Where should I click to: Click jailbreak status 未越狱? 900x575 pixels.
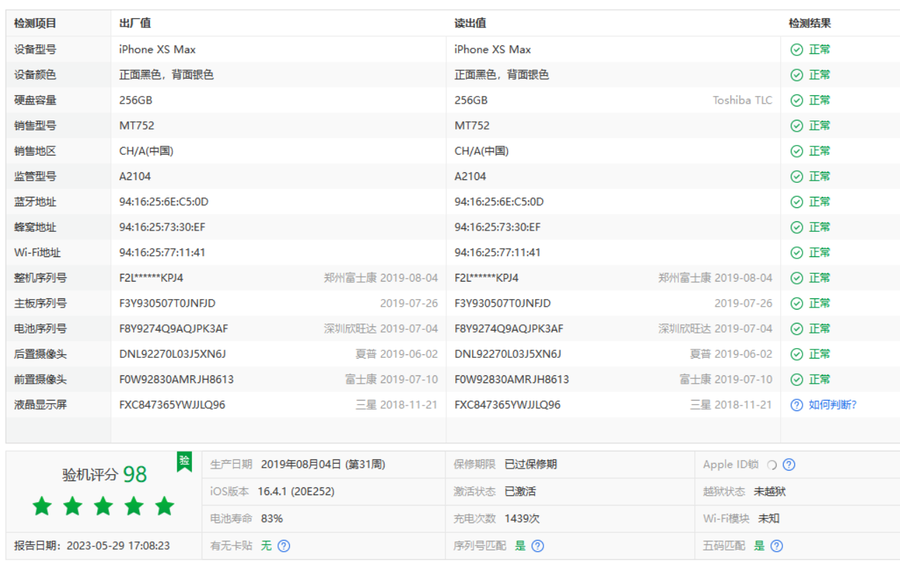pos(770,492)
